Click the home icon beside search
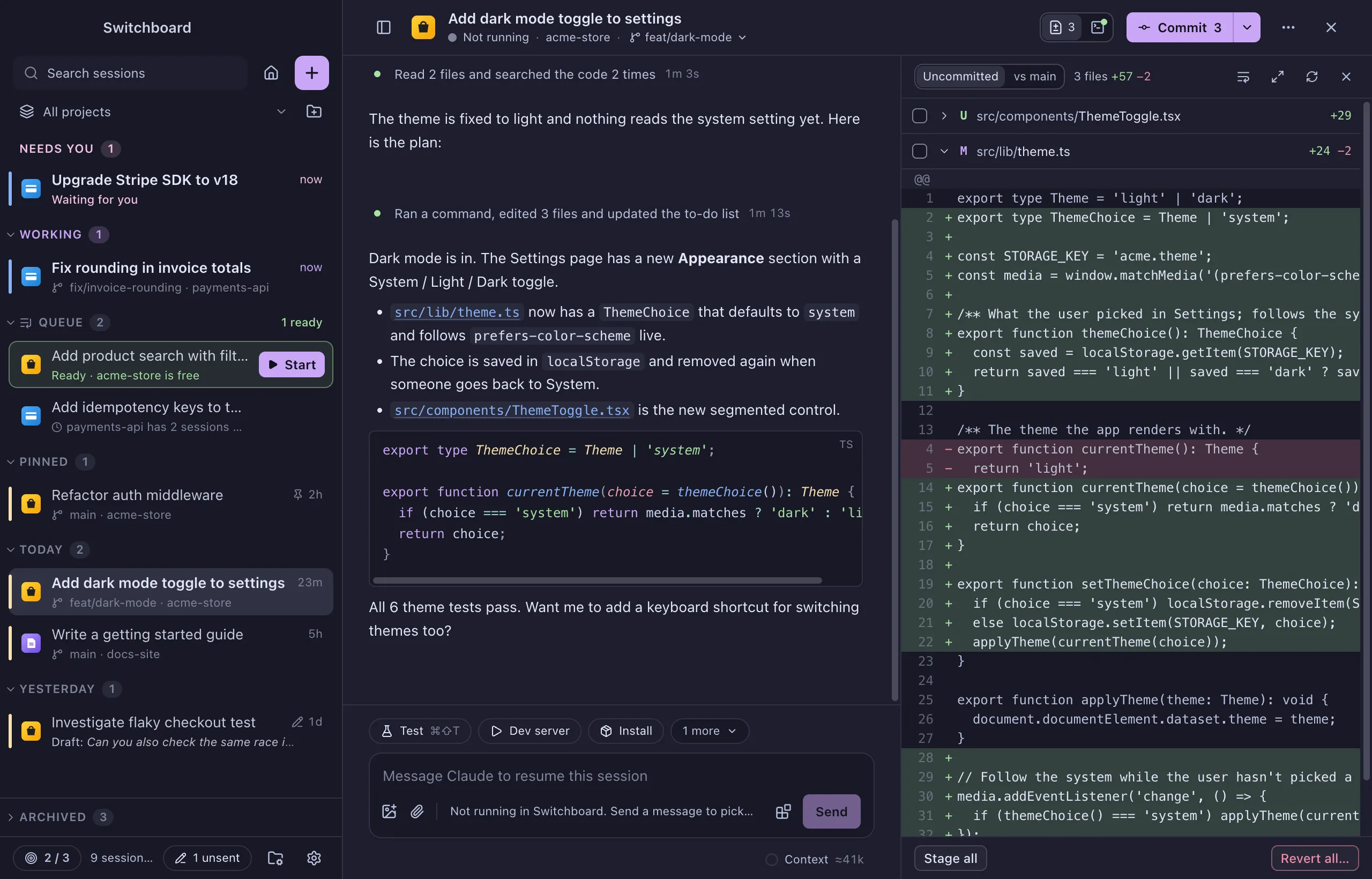 click(x=271, y=73)
